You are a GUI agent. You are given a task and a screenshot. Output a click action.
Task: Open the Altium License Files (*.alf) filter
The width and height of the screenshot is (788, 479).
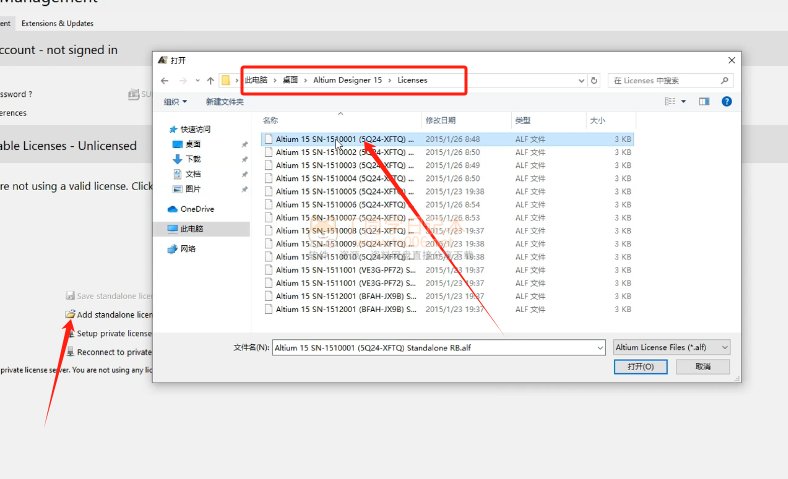pyautogui.click(x=671, y=347)
